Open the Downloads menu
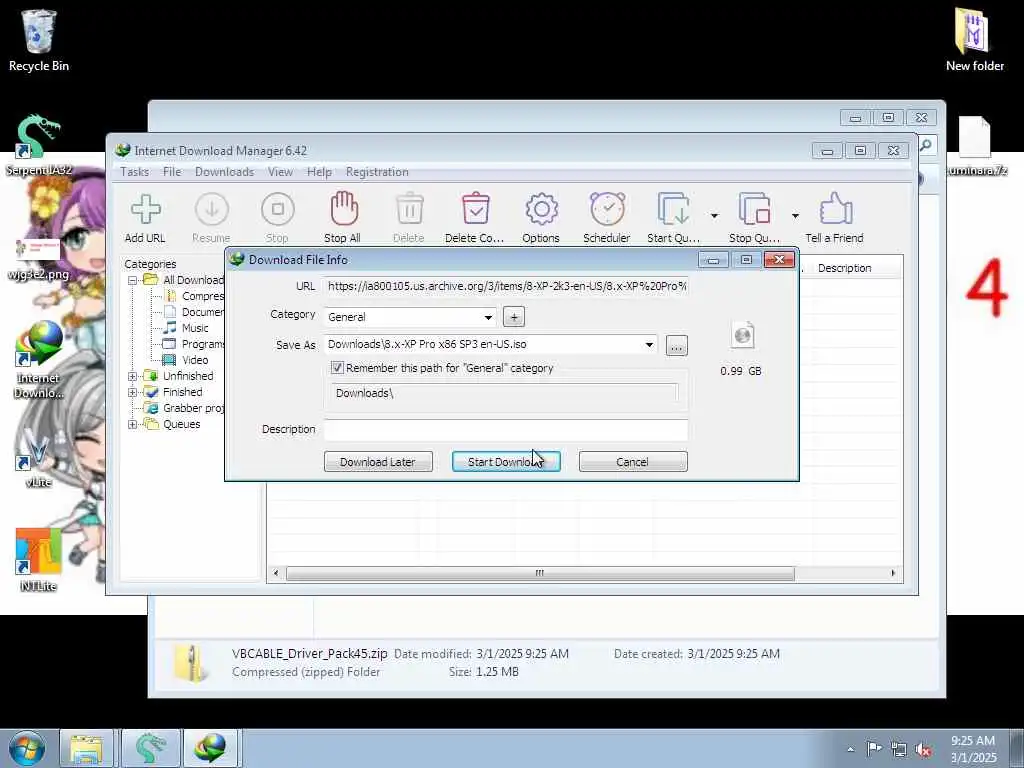 (x=224, y=172)
